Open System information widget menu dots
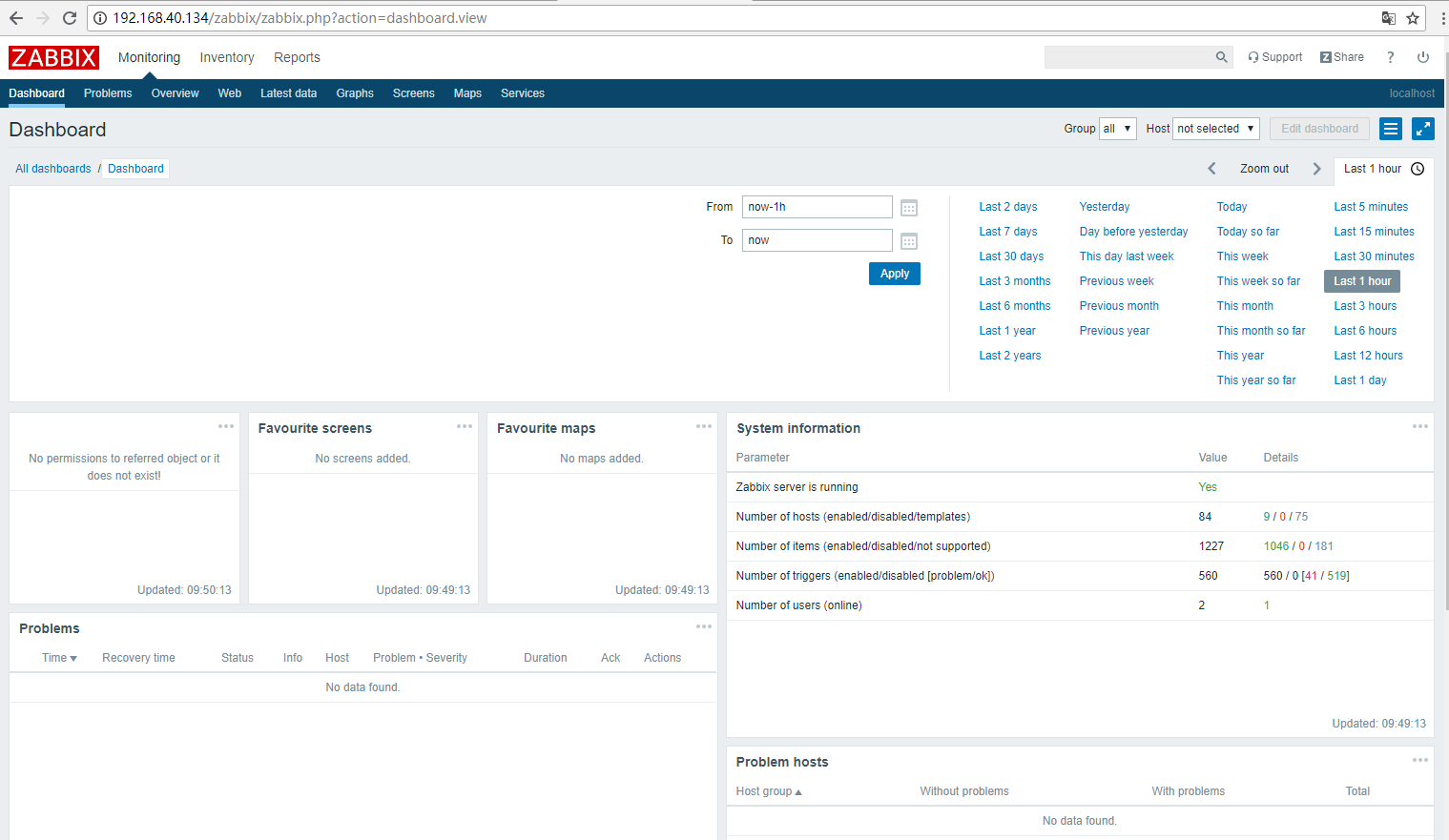 [1420, 426]
